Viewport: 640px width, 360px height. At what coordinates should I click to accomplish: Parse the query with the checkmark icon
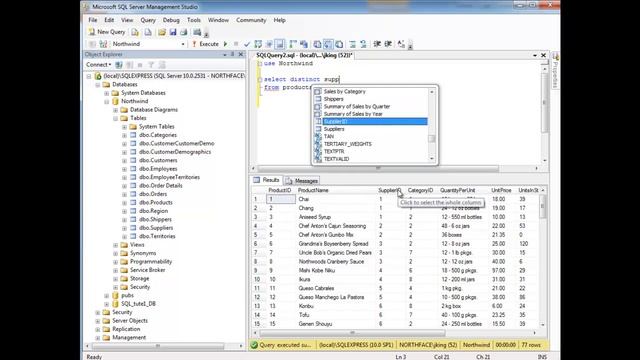point(247,44)
